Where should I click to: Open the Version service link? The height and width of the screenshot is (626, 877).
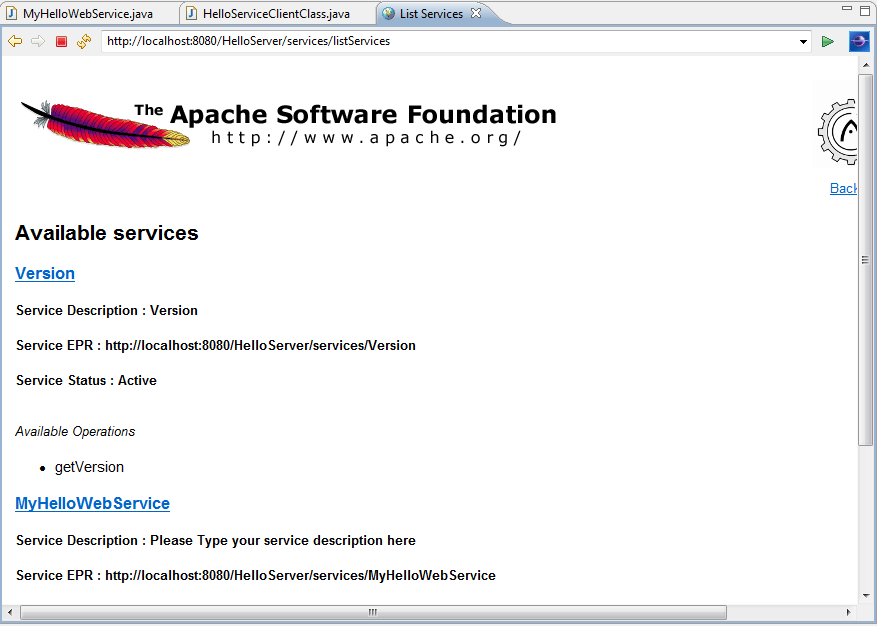pos(45,273)
